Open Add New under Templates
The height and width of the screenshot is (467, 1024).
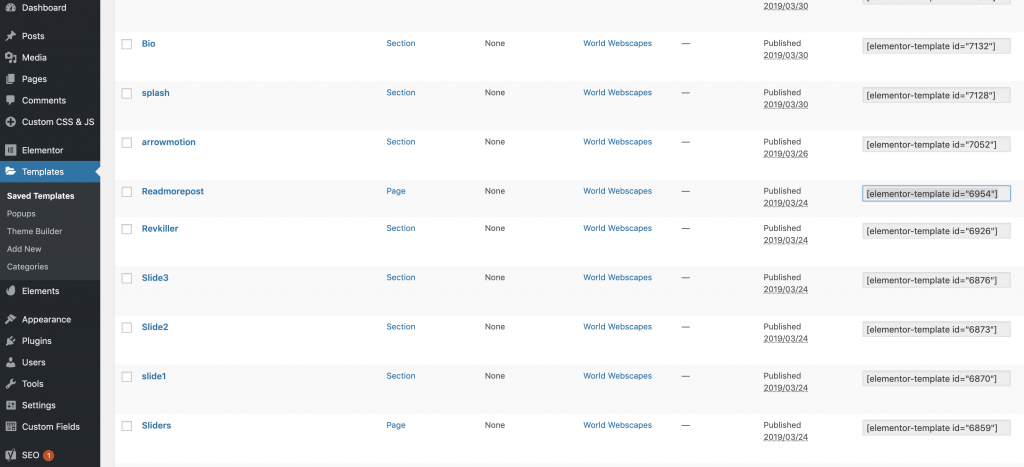click(24, 249)
